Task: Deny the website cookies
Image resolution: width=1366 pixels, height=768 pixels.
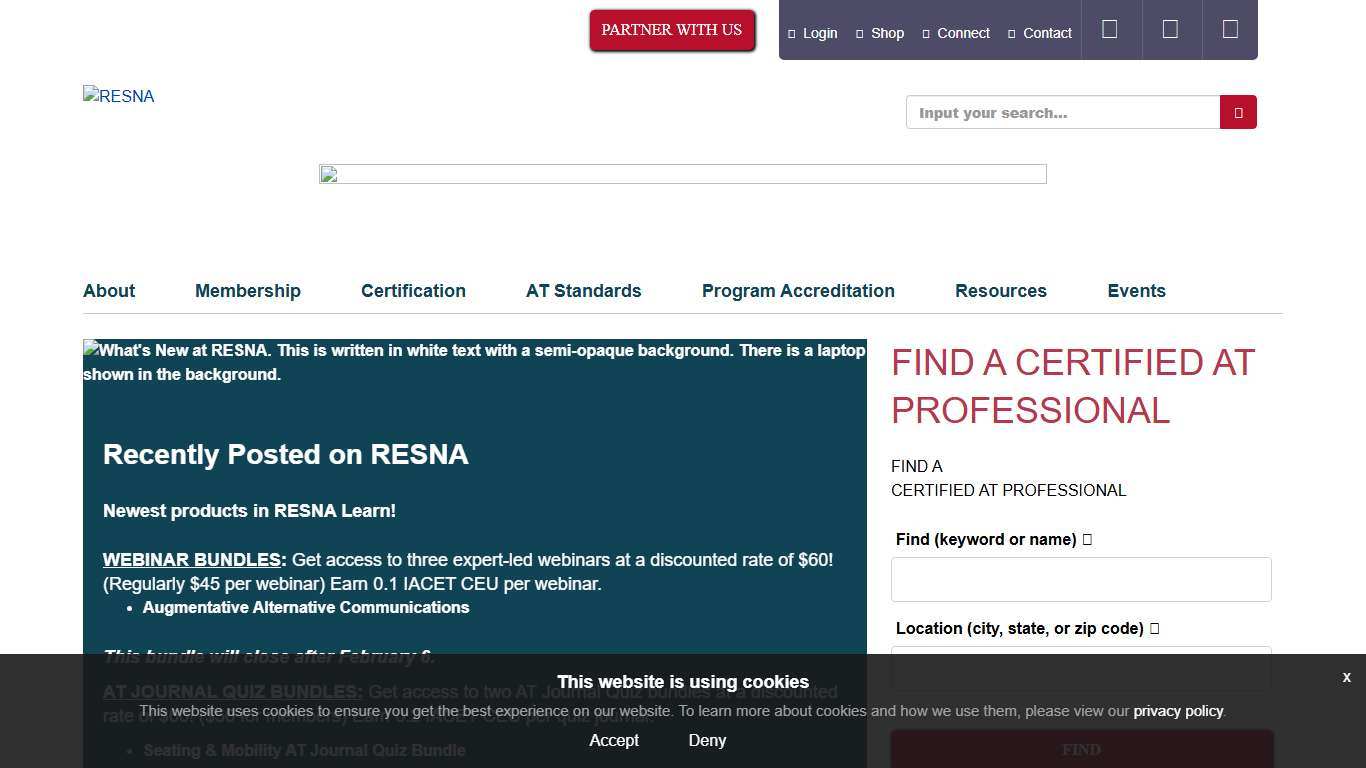Action: coord(707,741)
